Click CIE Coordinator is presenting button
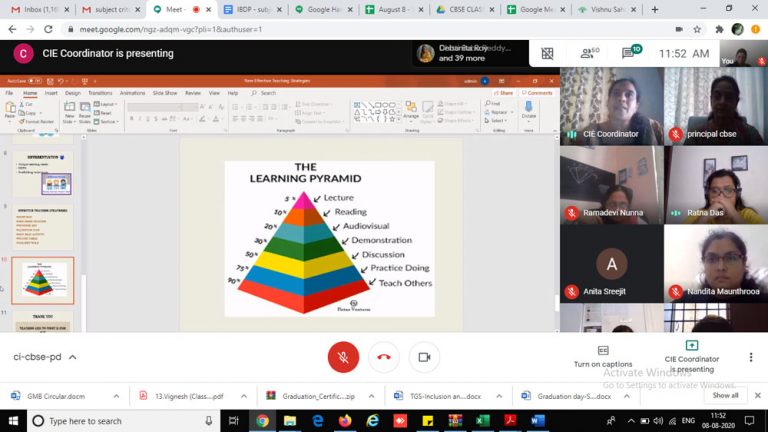The height and width of the screenshot is (432, 768). (692, 357)
